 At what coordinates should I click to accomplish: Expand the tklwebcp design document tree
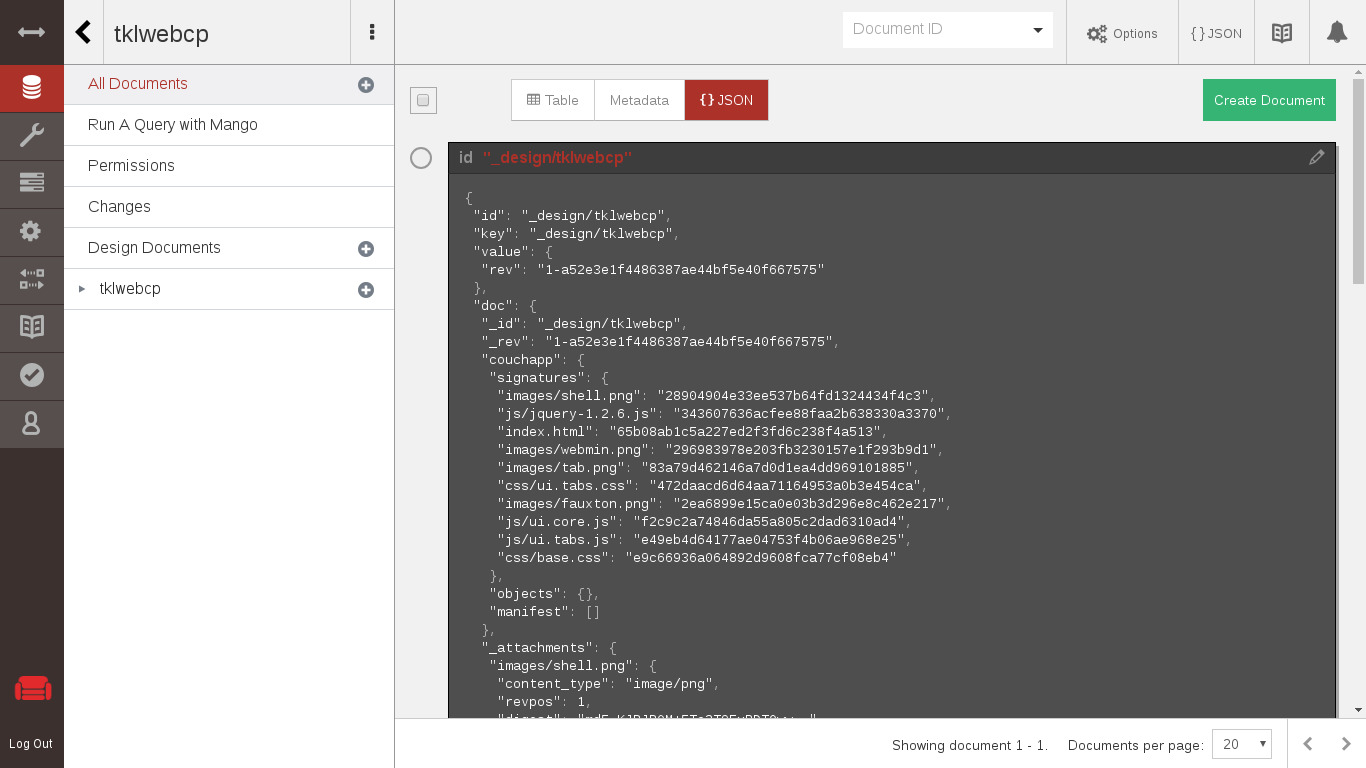pos(82,289)
